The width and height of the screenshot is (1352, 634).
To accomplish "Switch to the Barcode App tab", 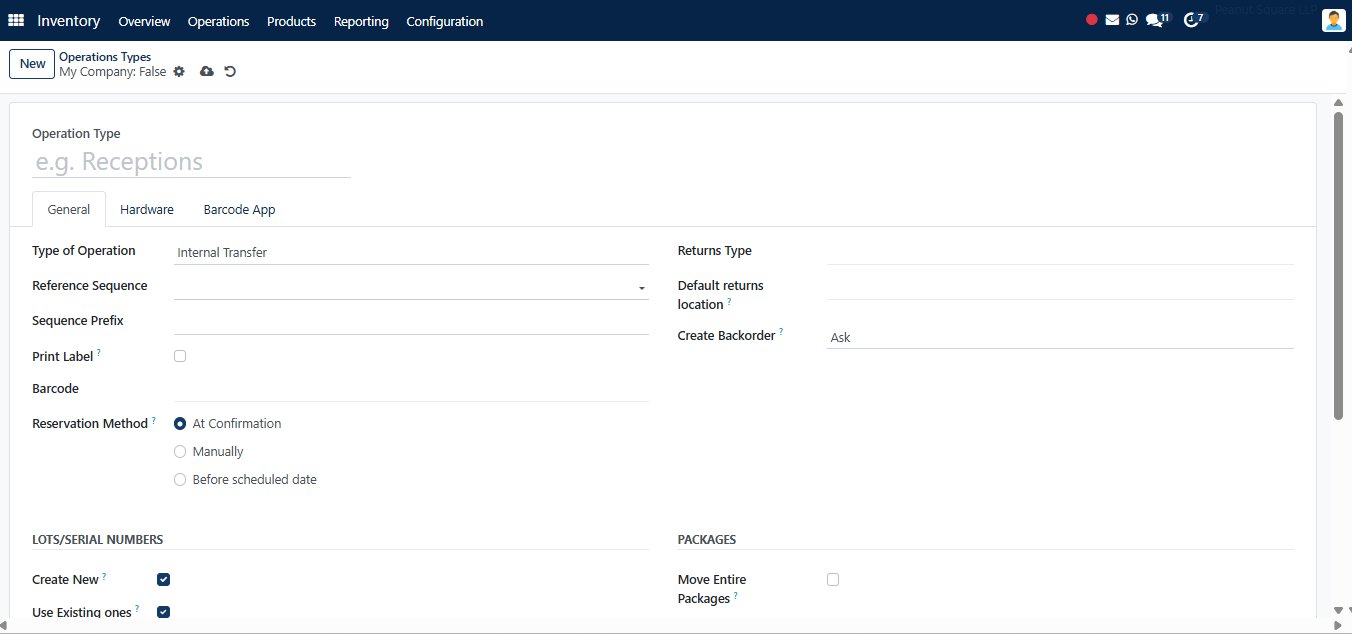I will [x=239, y=210].
